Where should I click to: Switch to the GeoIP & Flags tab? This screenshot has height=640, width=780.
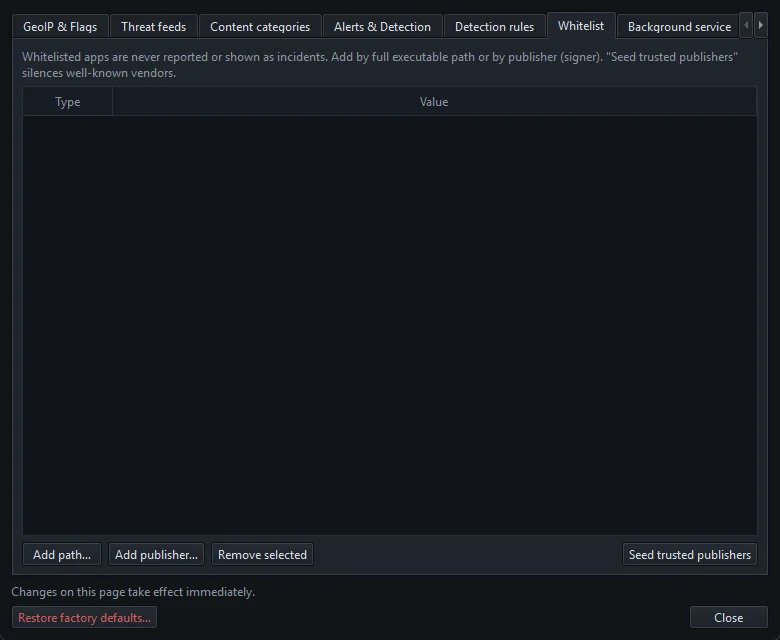[60, 26]
